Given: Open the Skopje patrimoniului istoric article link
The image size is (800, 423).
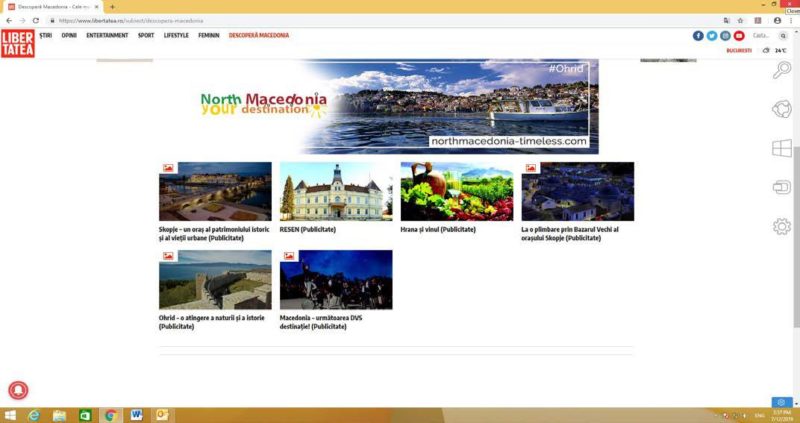Looking at the screenshot, I should coord(214,234).
